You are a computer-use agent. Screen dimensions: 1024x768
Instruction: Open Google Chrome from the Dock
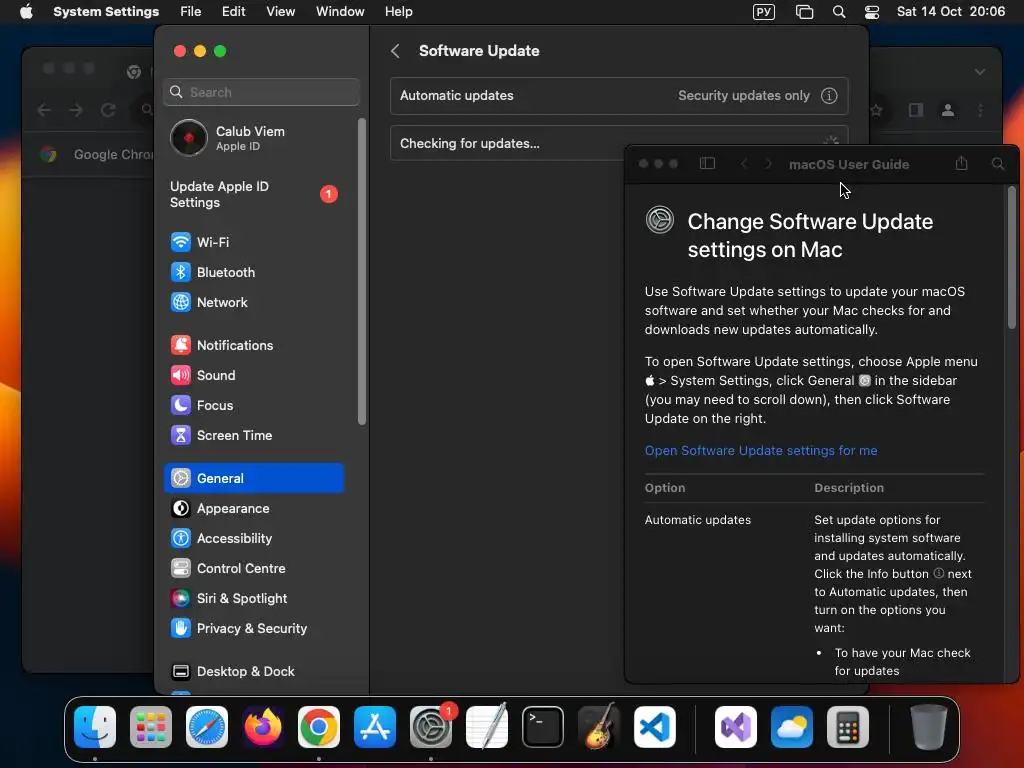(319, 727)
